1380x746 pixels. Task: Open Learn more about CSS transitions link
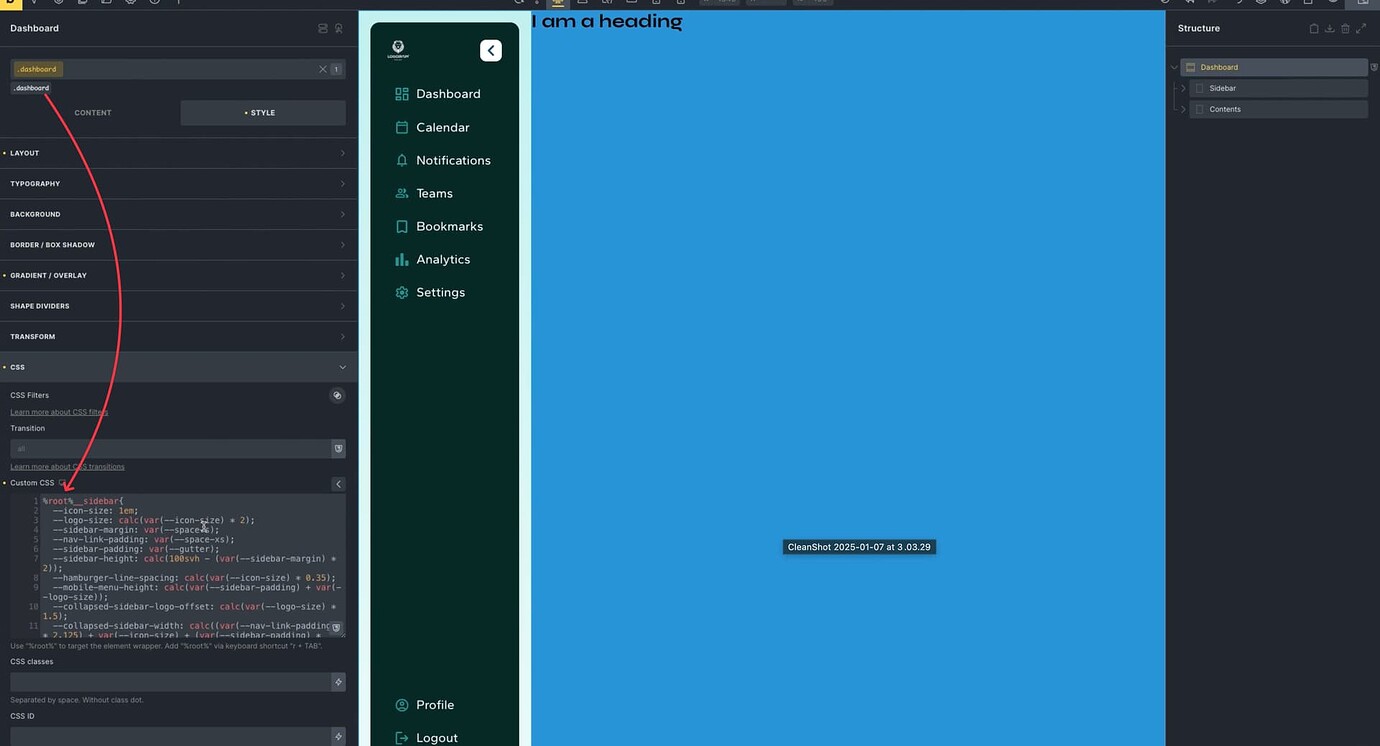click(x=67, y=467)
